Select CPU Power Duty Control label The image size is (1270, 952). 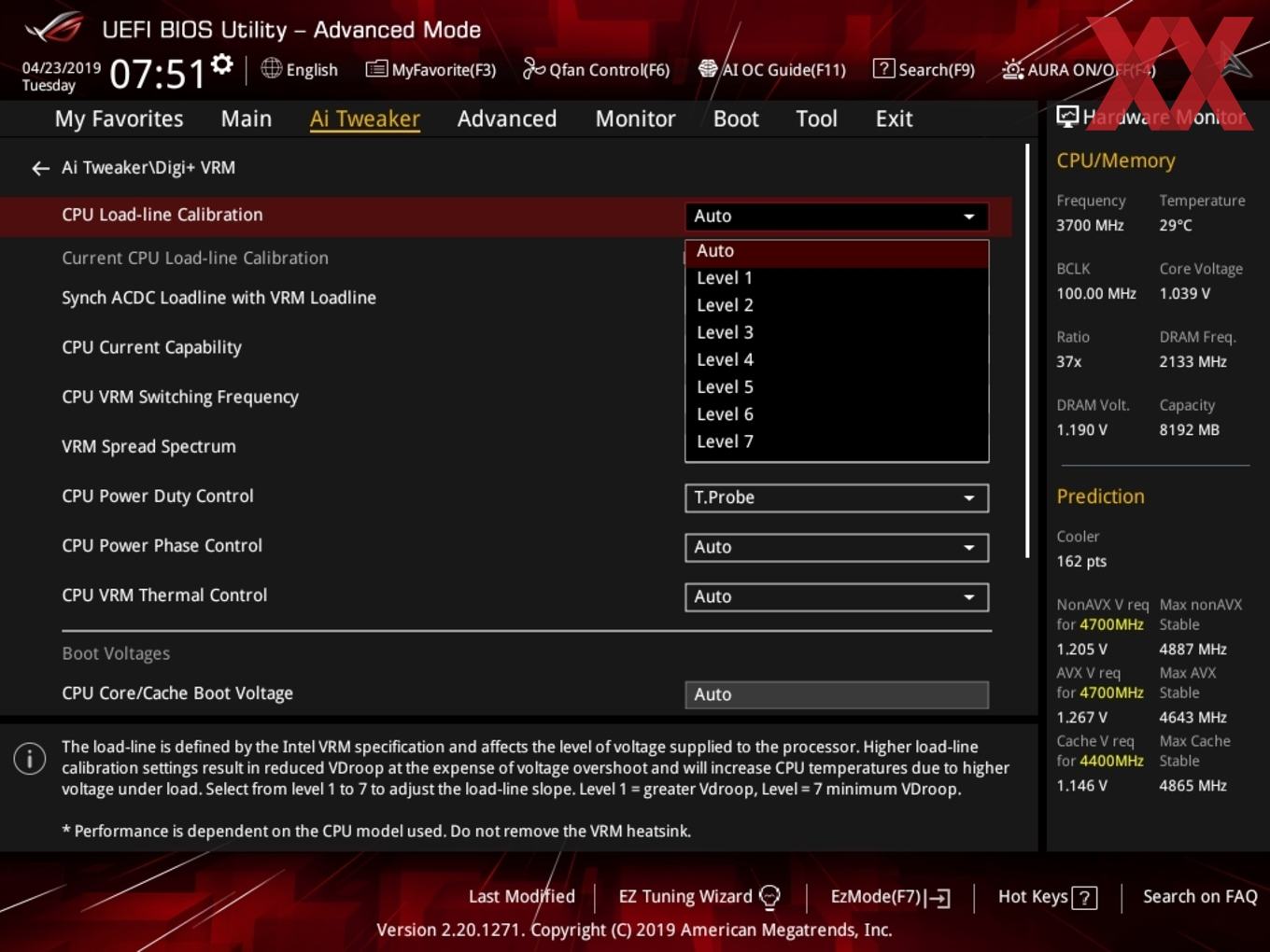[x=158, y=496]
